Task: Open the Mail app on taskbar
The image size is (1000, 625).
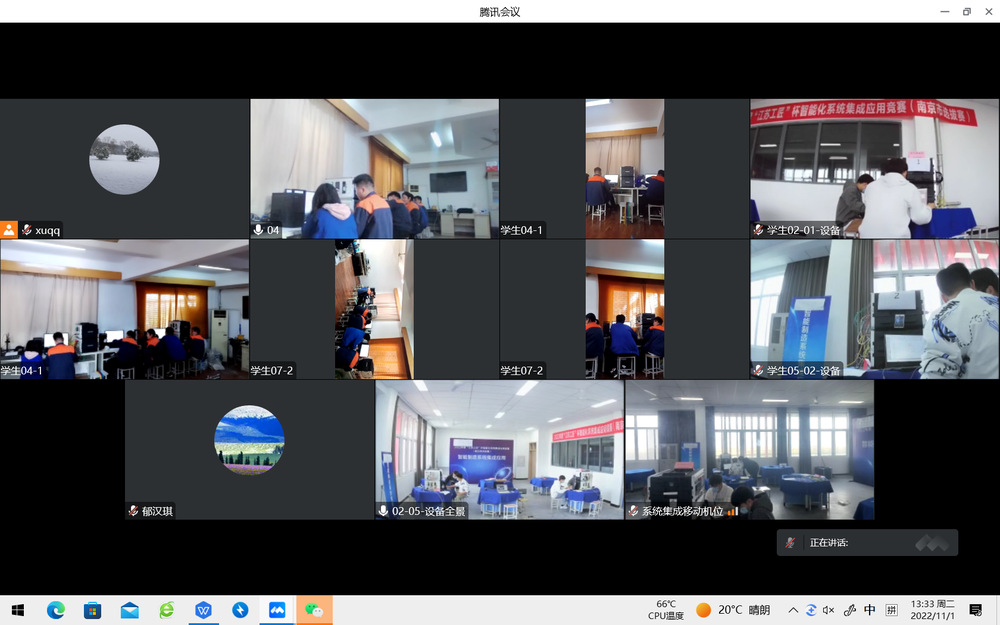Action: pos(129,609)
